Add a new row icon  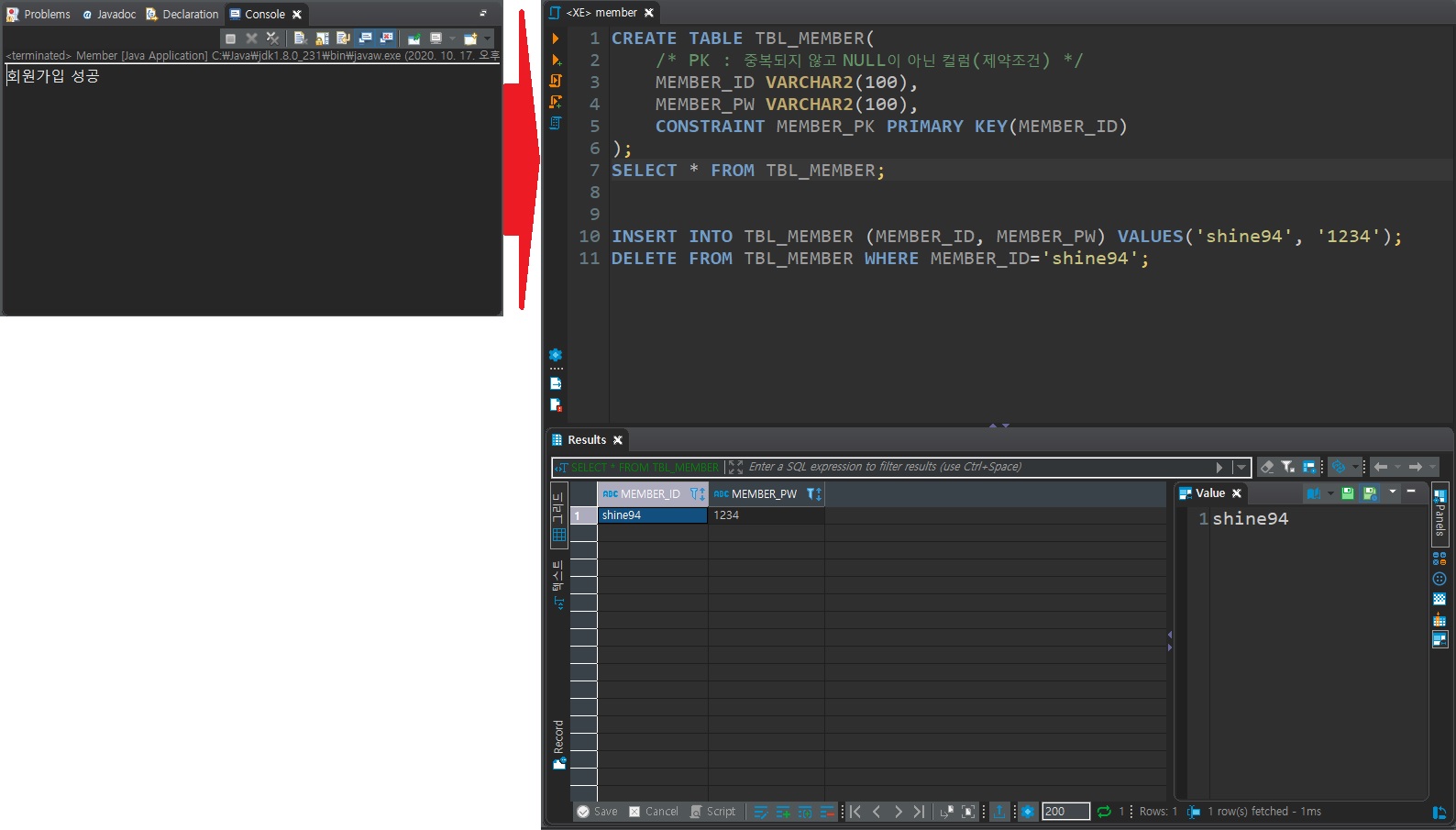point(783,812)
